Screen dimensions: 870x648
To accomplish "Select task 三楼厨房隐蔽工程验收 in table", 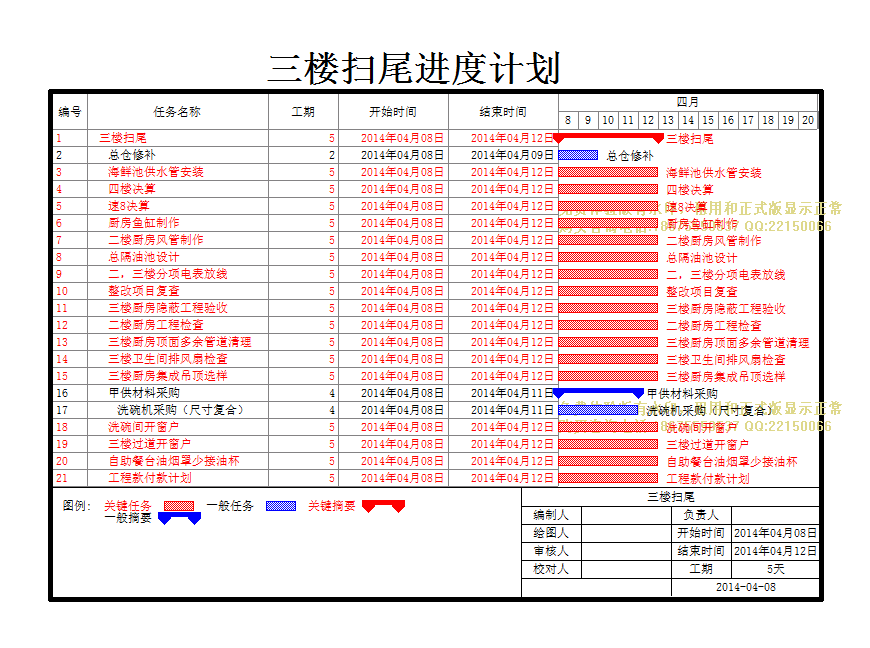I will click(x=168, y=308).
